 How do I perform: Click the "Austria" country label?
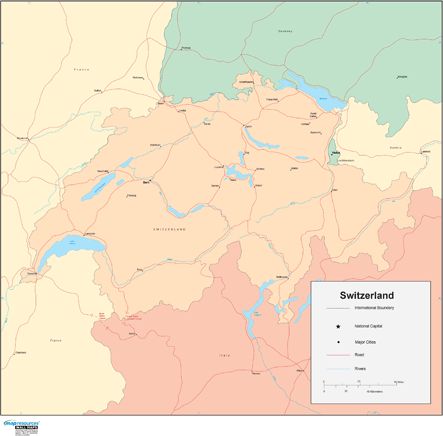[x=396, y=148]
